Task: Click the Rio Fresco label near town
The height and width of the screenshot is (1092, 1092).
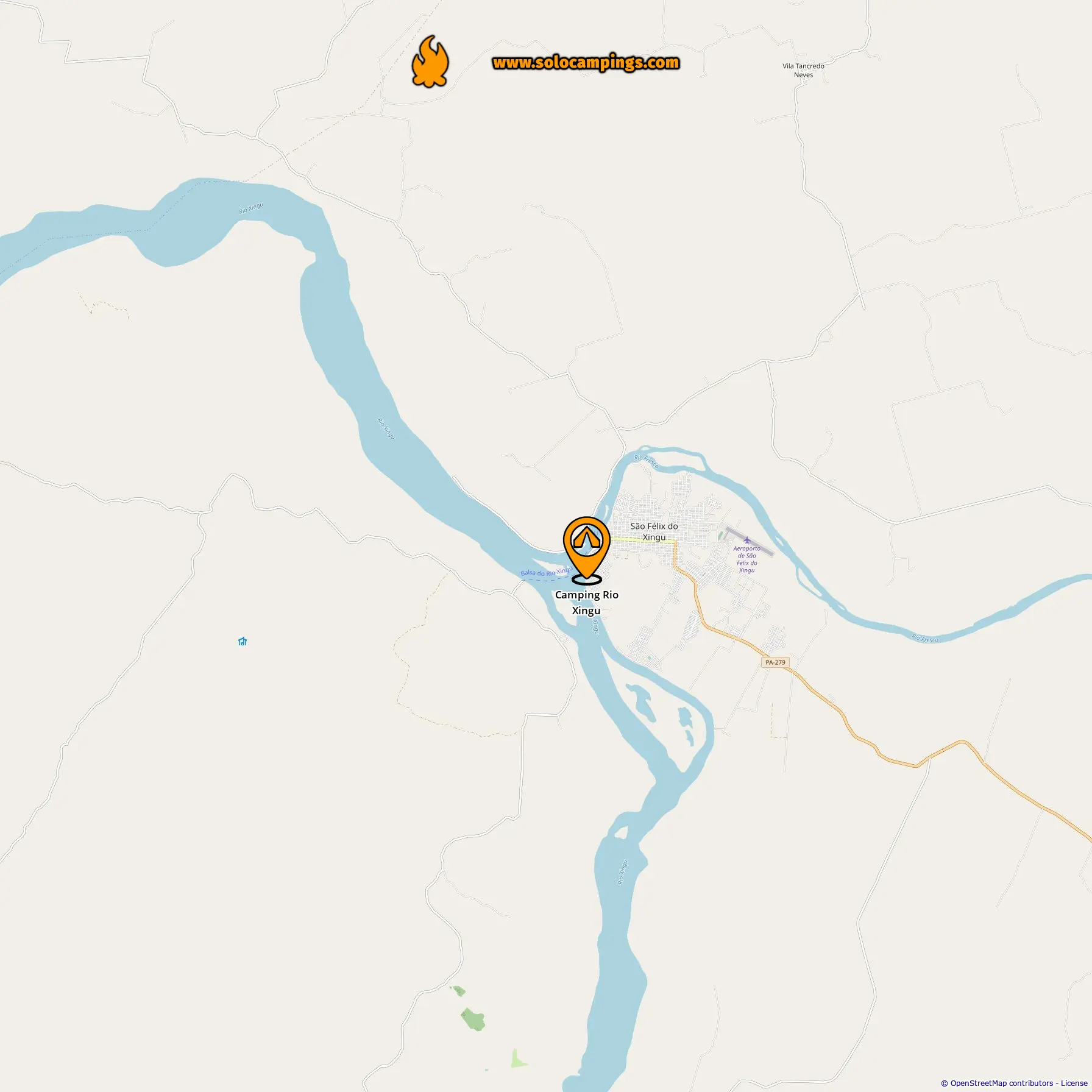Action: (646, 461)
